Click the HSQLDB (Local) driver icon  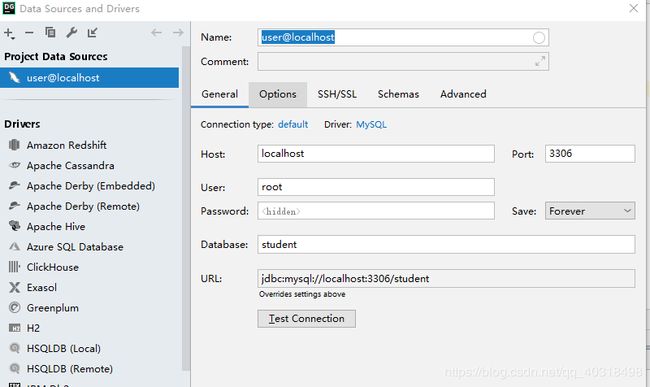[14, 348]
